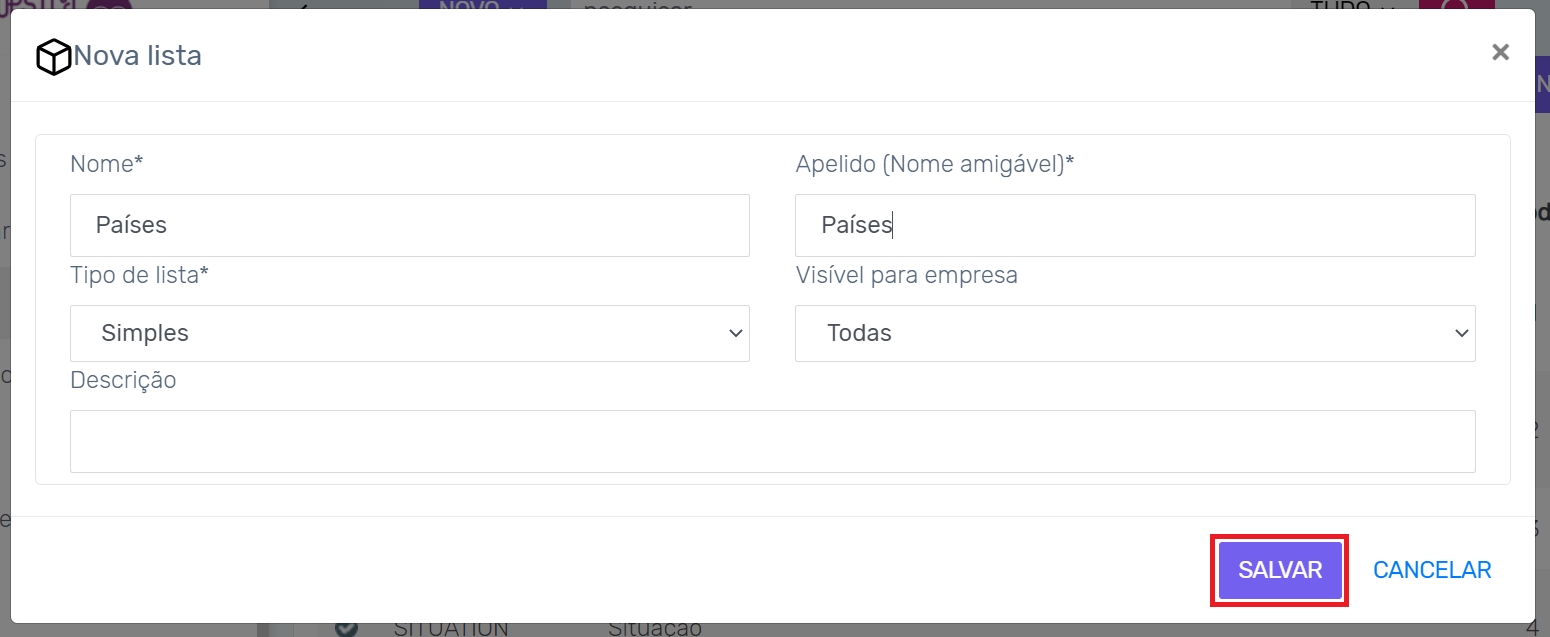This screenshot has height=637, width=1550.
Task: Click the Visível para empresa label
Action: point(906,275)
